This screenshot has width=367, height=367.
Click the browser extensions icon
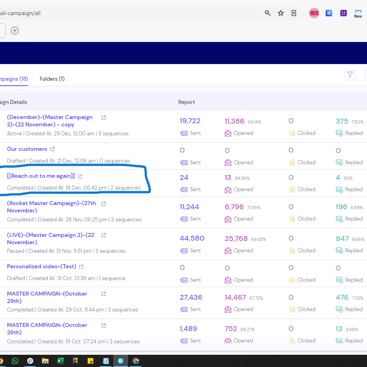coord(294,13)
